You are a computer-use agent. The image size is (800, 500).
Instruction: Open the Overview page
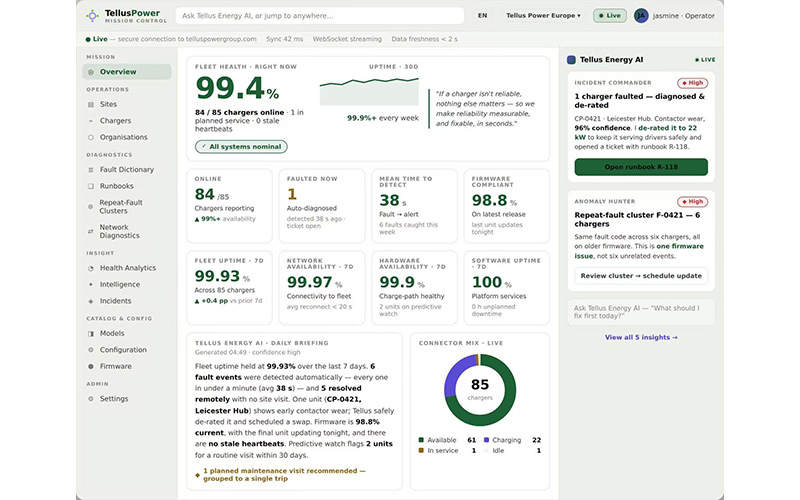click(127, 72)
